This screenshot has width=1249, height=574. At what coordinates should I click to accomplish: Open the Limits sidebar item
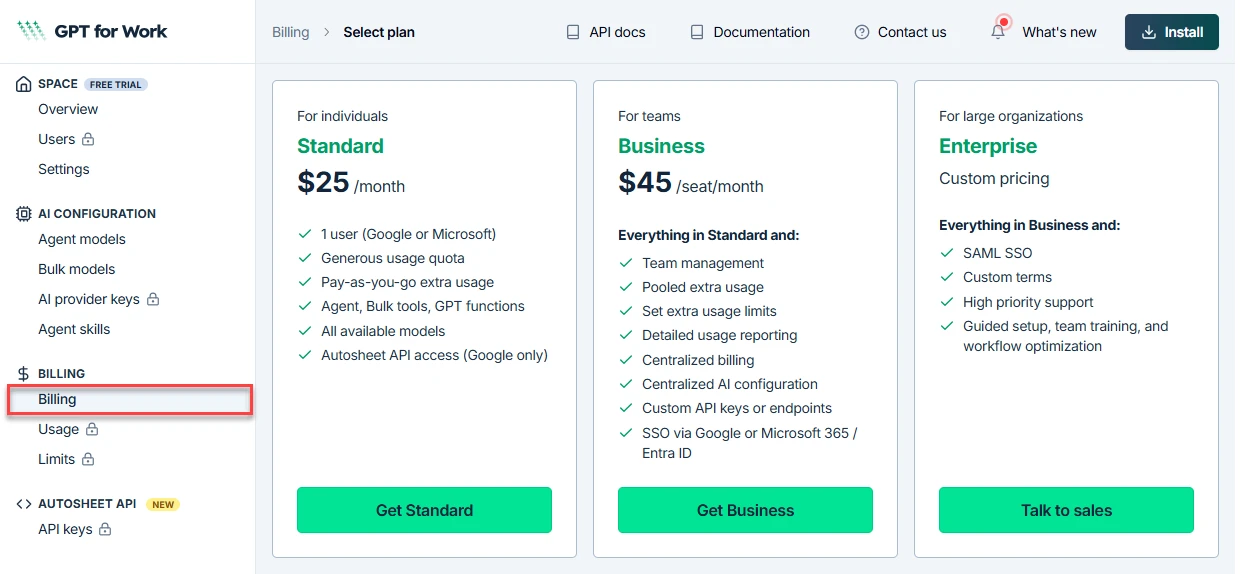pyautogui.click(x=57, y=459)
